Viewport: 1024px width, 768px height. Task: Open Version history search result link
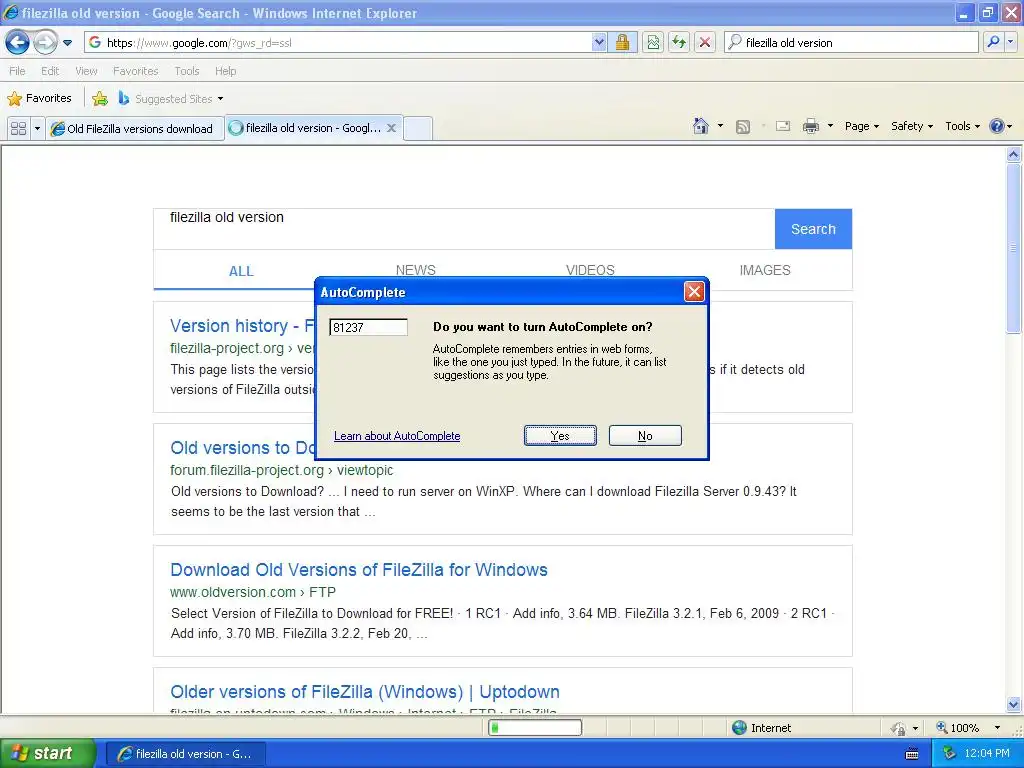(x=243, y=325)
